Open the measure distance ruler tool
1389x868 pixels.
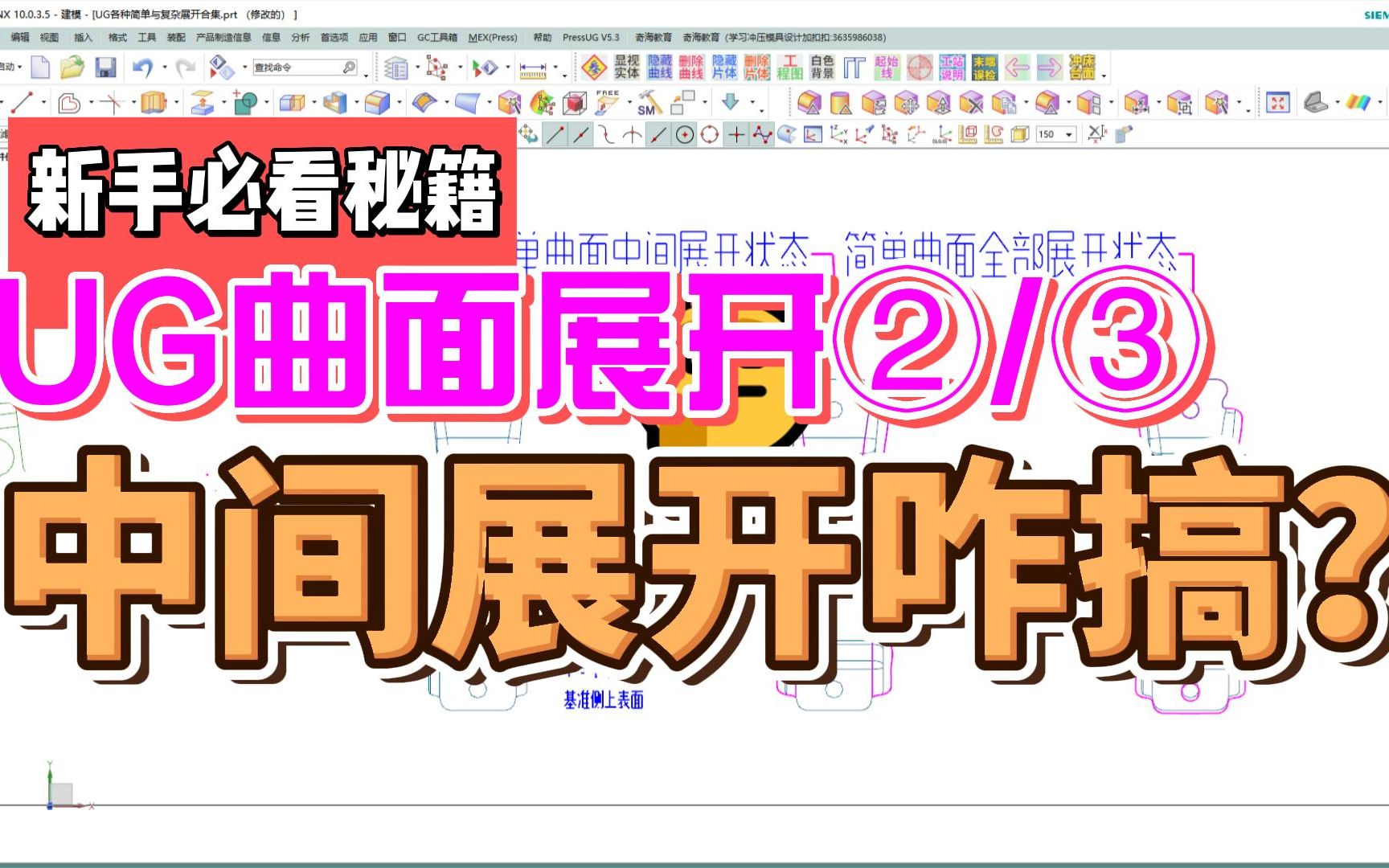point(532,69)
